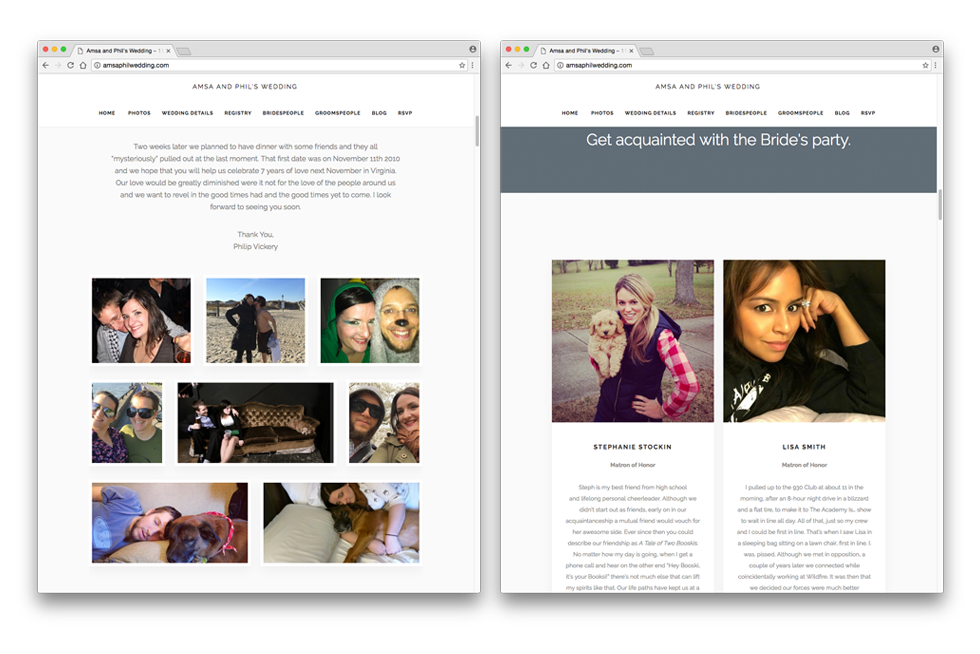Open the photo of woman sleeping with dog on bed
This screenshot has width=980, height=654.
341,523
